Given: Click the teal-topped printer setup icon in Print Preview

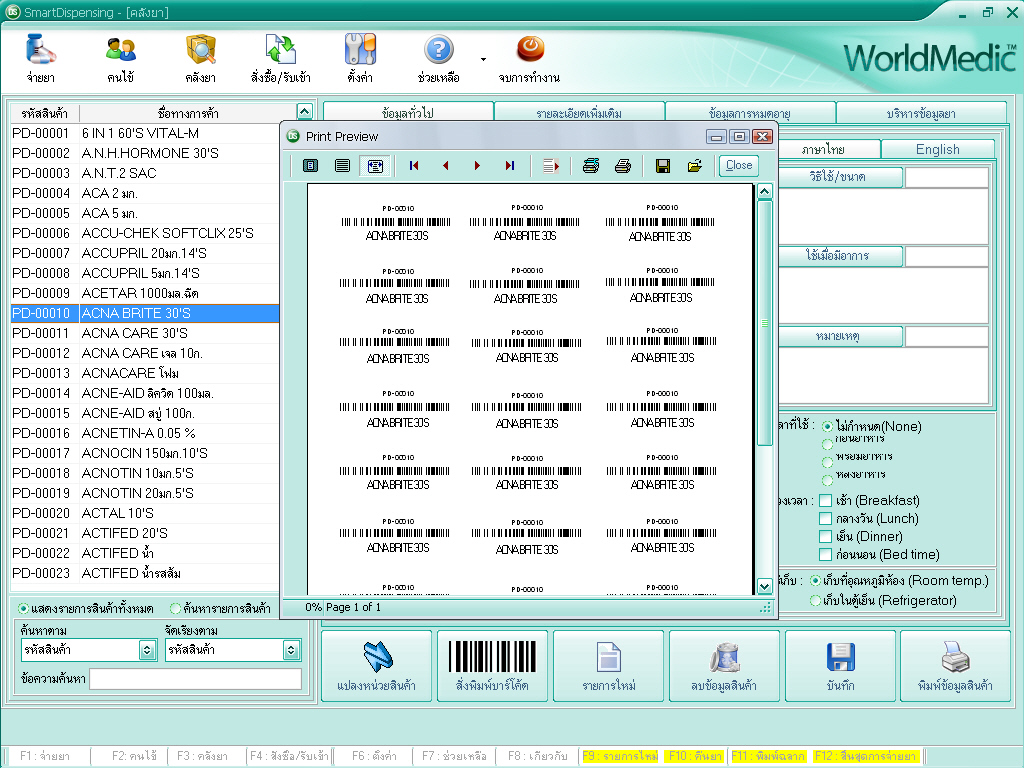Looking at the screenshot, I should [591, 166].
